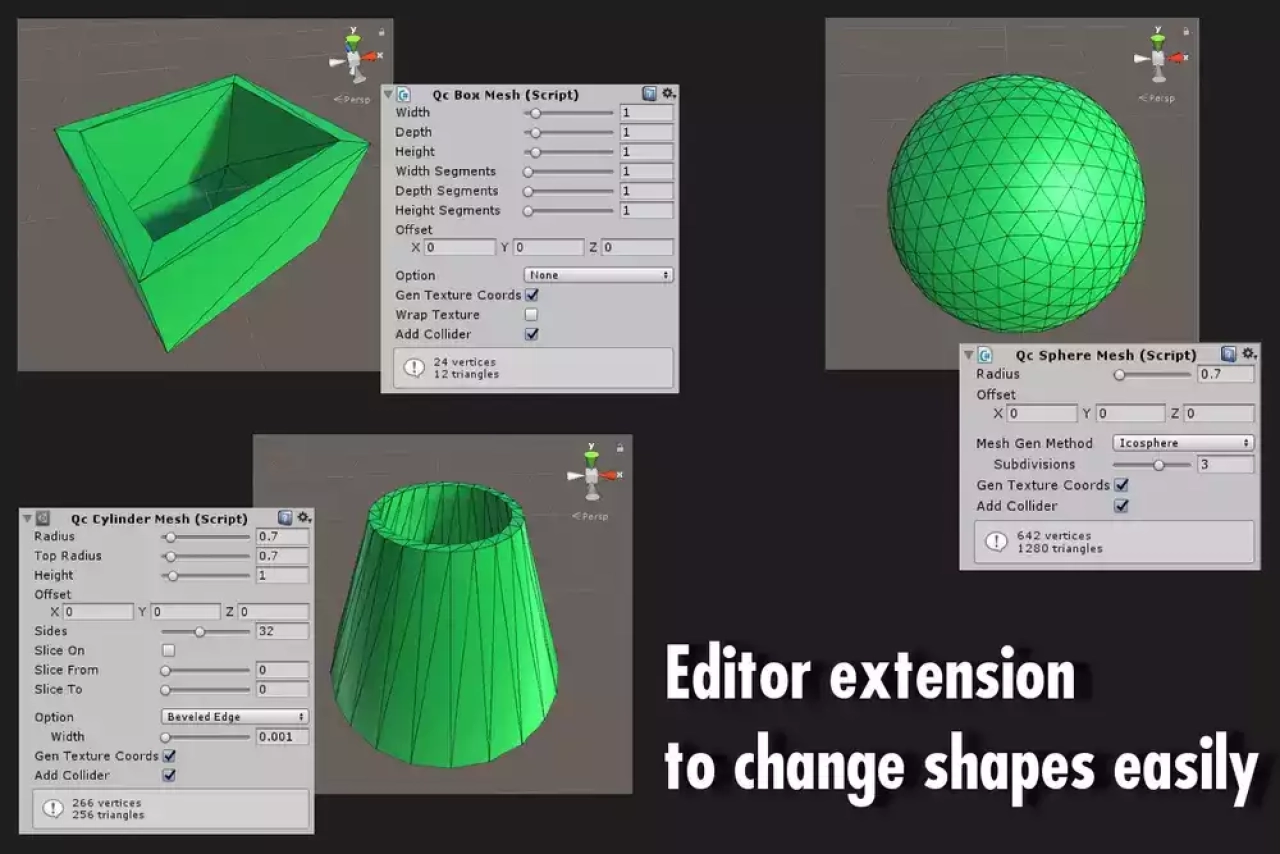Viewport: 1280px width, 854px height.
Task: Open Option dropdown showing None in Box Mesh
Action: pos(598,275)
